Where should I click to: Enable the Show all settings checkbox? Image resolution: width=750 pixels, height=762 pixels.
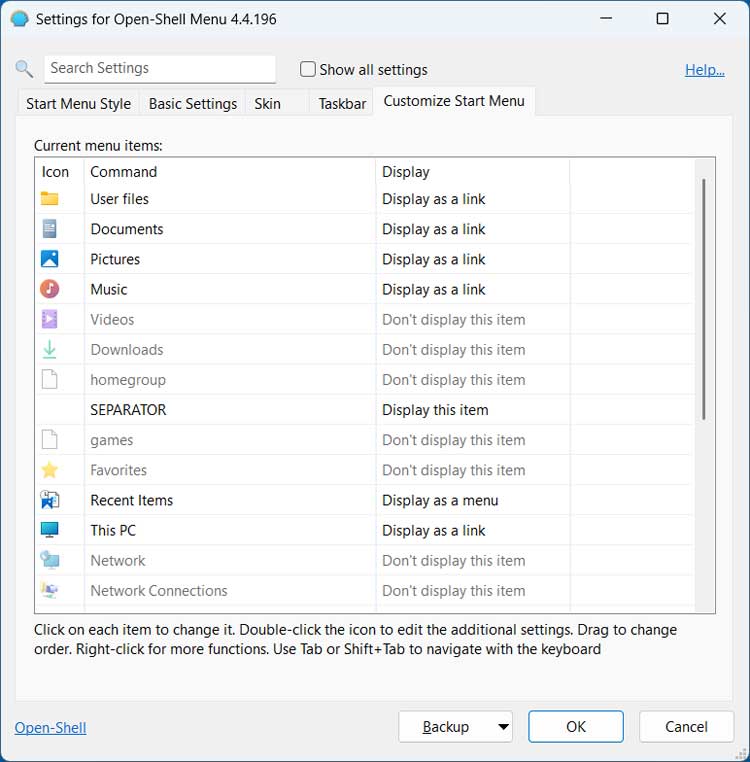308,69
